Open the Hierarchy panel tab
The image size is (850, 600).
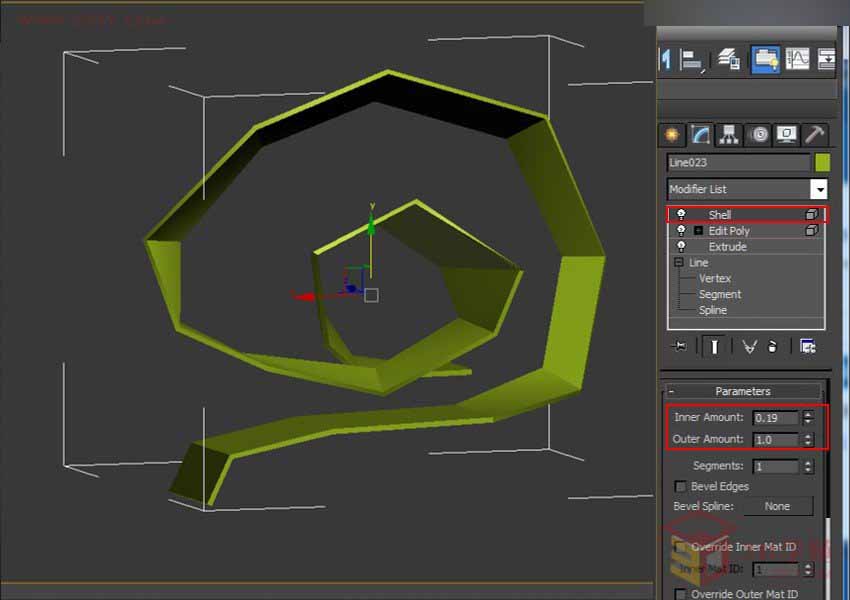(729, 134)
